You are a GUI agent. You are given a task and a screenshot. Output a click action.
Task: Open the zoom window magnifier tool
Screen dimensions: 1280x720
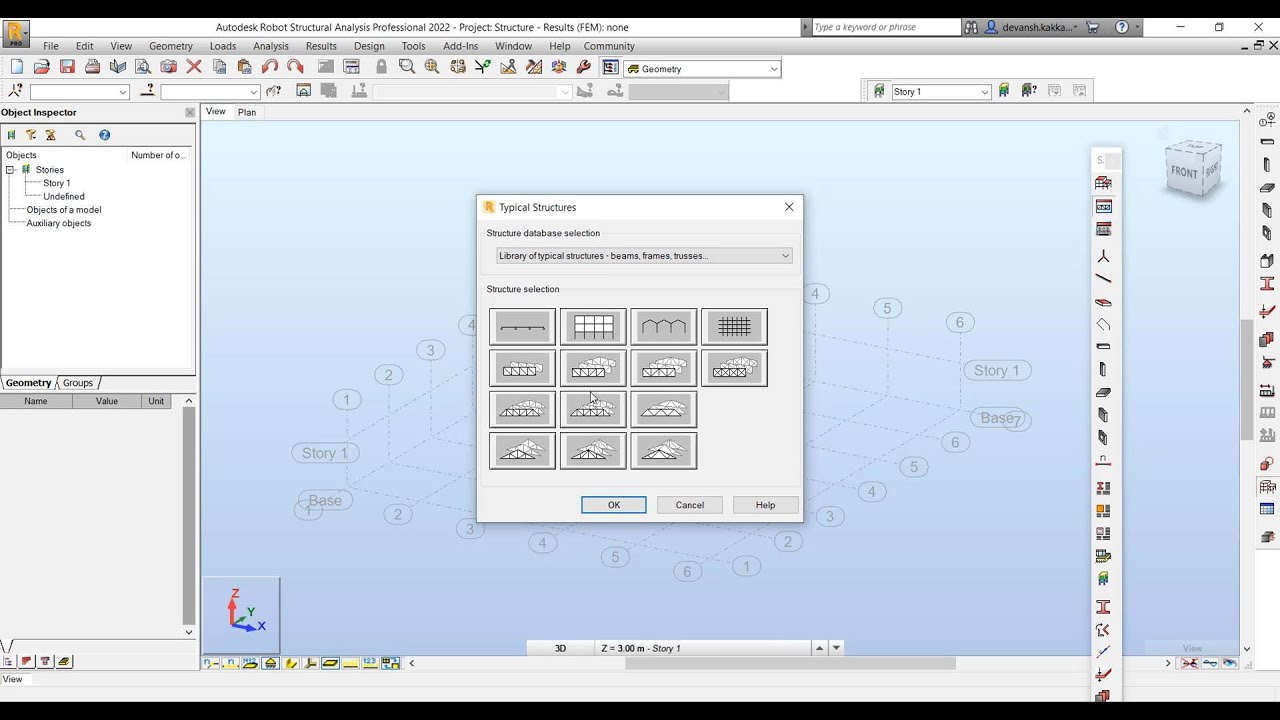[407, 67]
